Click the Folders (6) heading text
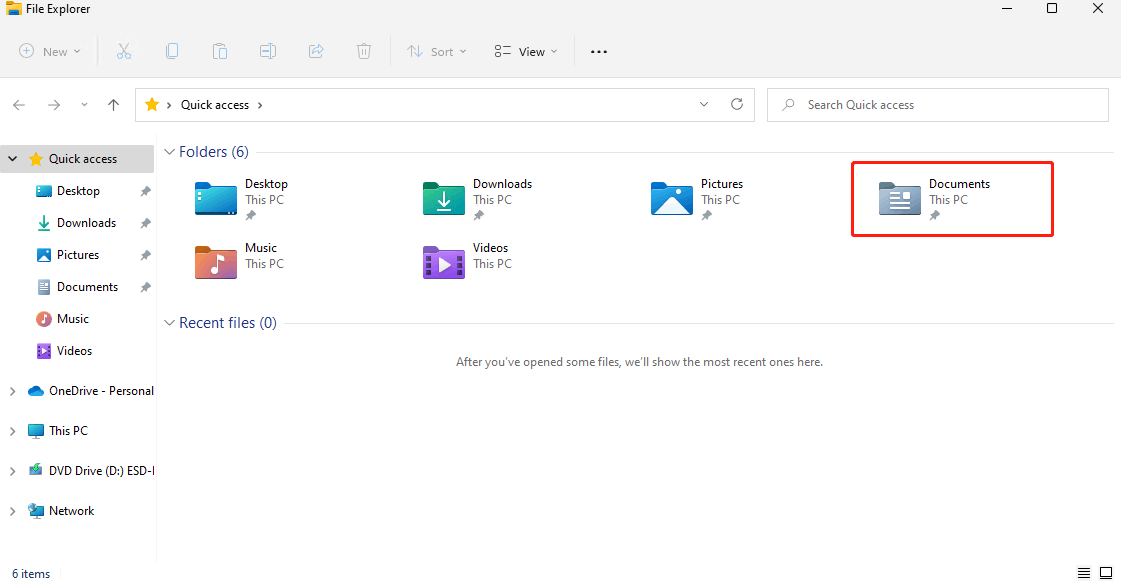 click(214, 152)
